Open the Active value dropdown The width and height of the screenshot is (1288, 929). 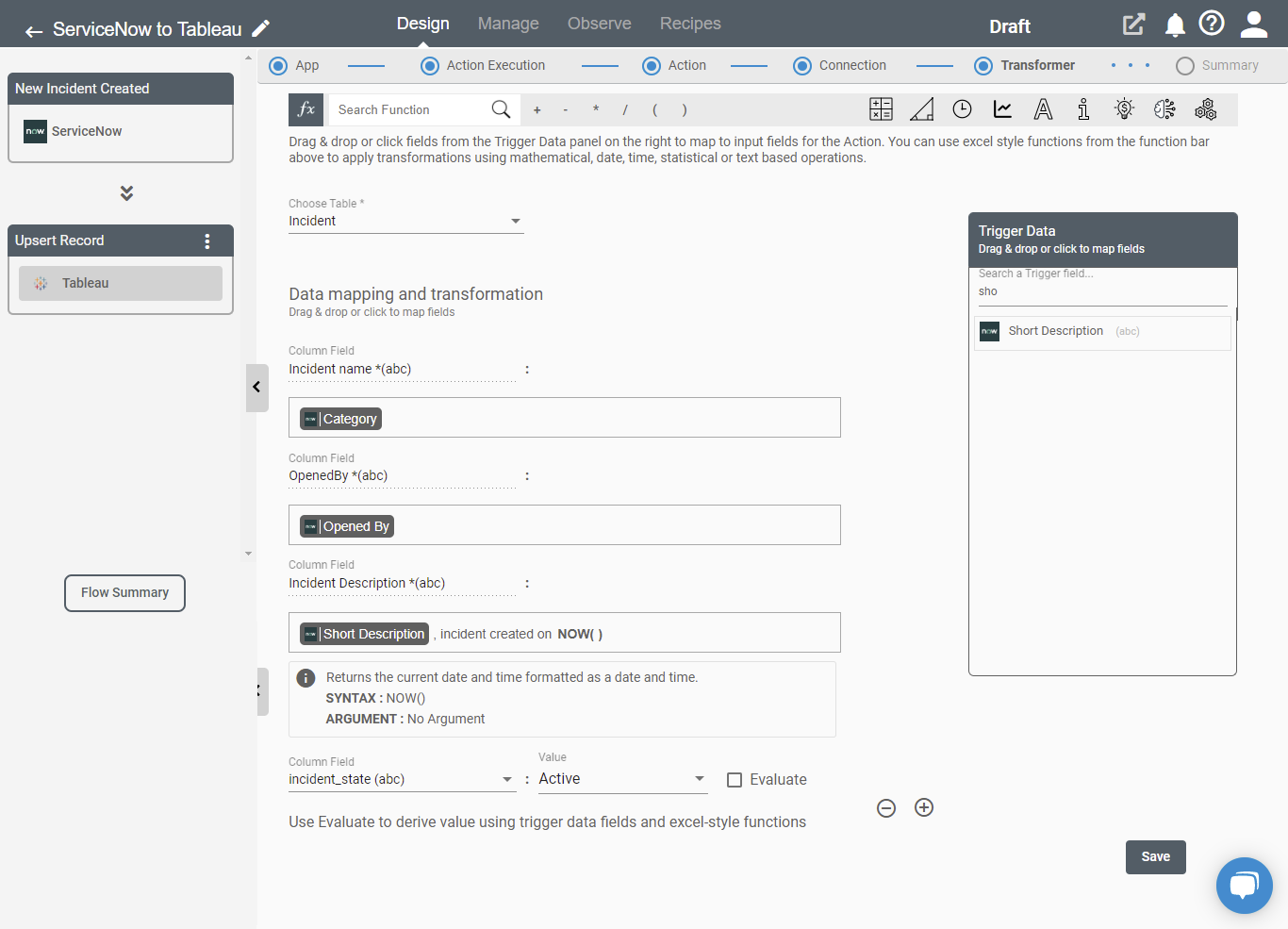(623, 779)
